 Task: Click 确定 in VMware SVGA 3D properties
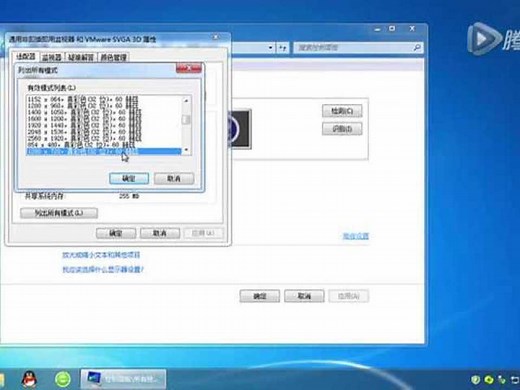pos(116,233)
